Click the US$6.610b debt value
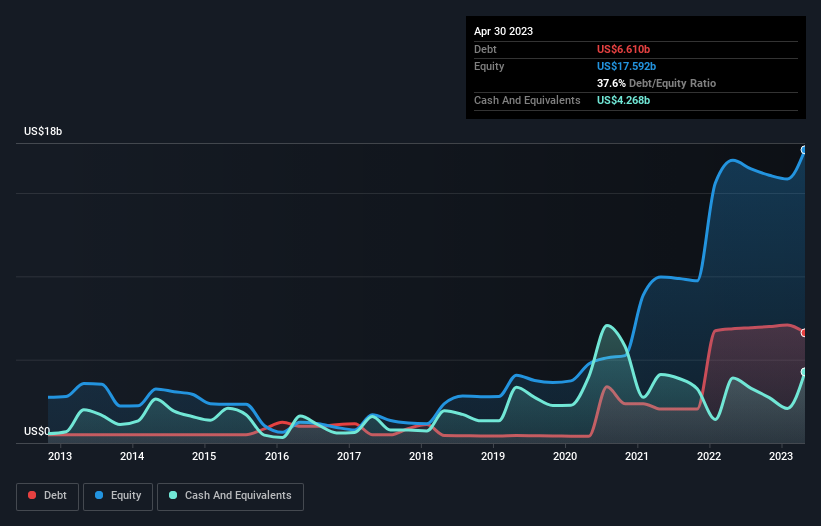This screenshot has height=526, width=821. (623, 49)
